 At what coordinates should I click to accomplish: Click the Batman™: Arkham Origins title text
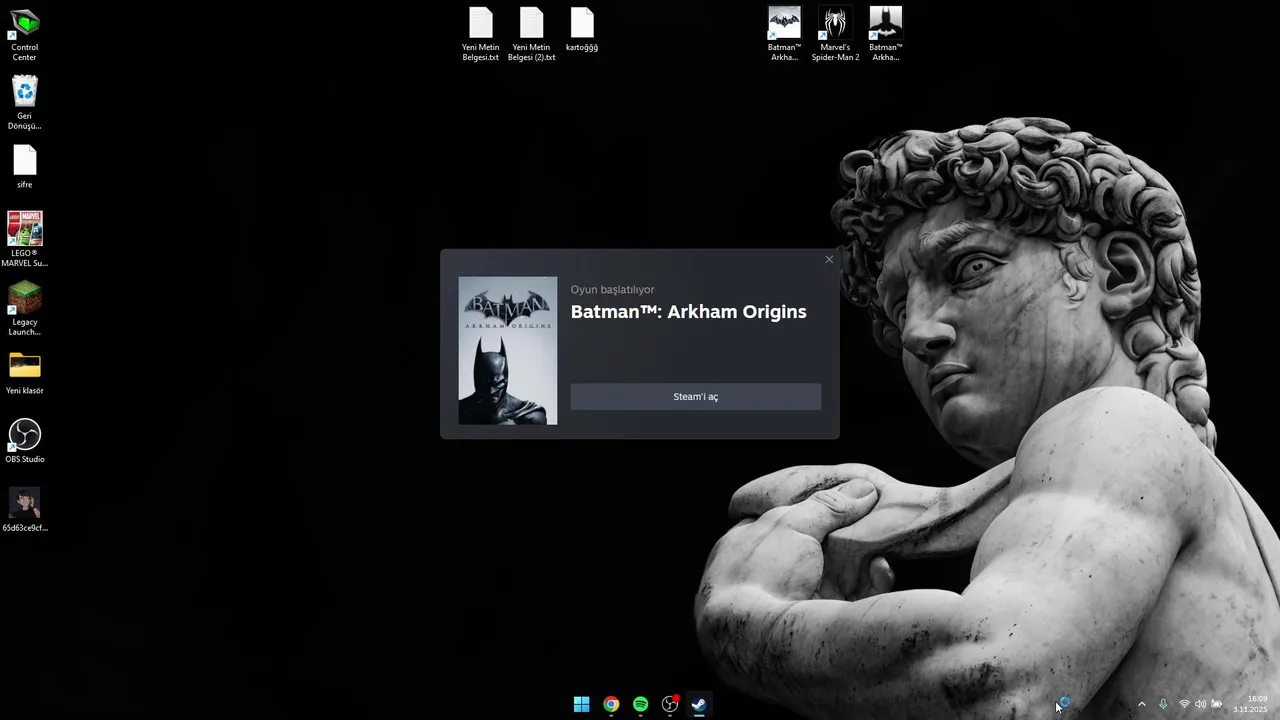(x=688, y=311)
